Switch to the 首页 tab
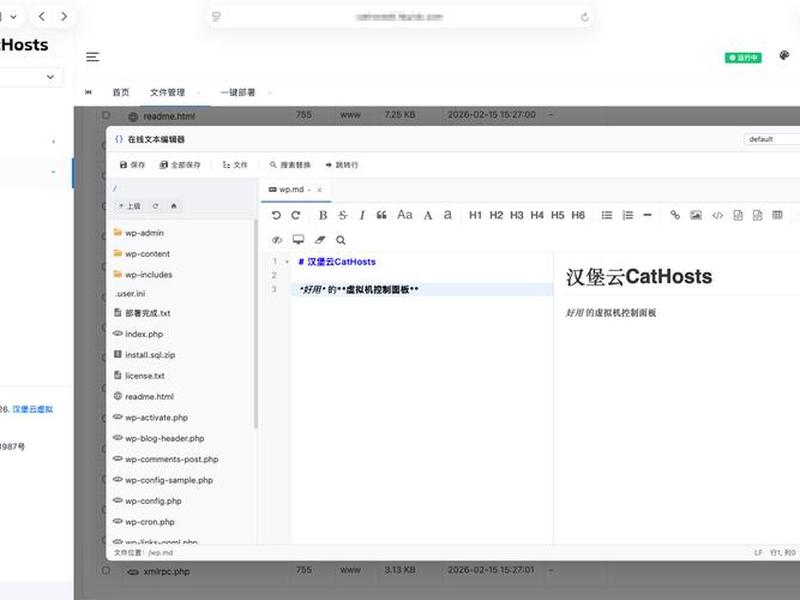The image size is (800, 600). click(121, 92)
